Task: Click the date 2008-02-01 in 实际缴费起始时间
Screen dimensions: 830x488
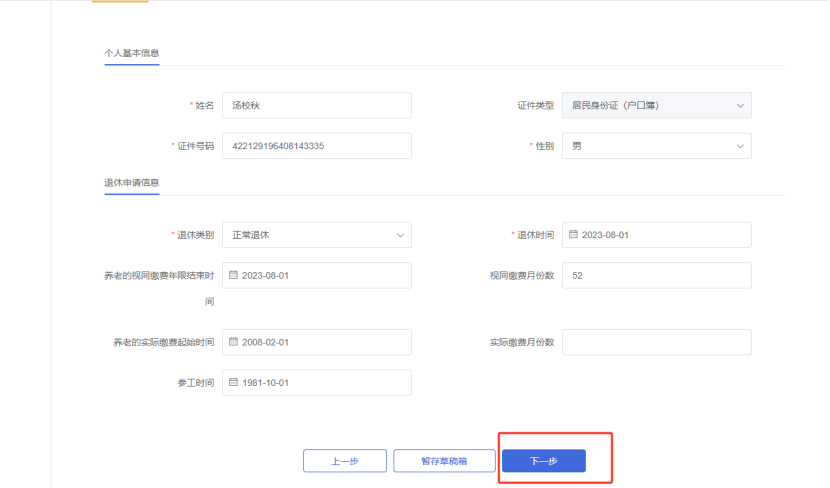Action: pos(265,342)
